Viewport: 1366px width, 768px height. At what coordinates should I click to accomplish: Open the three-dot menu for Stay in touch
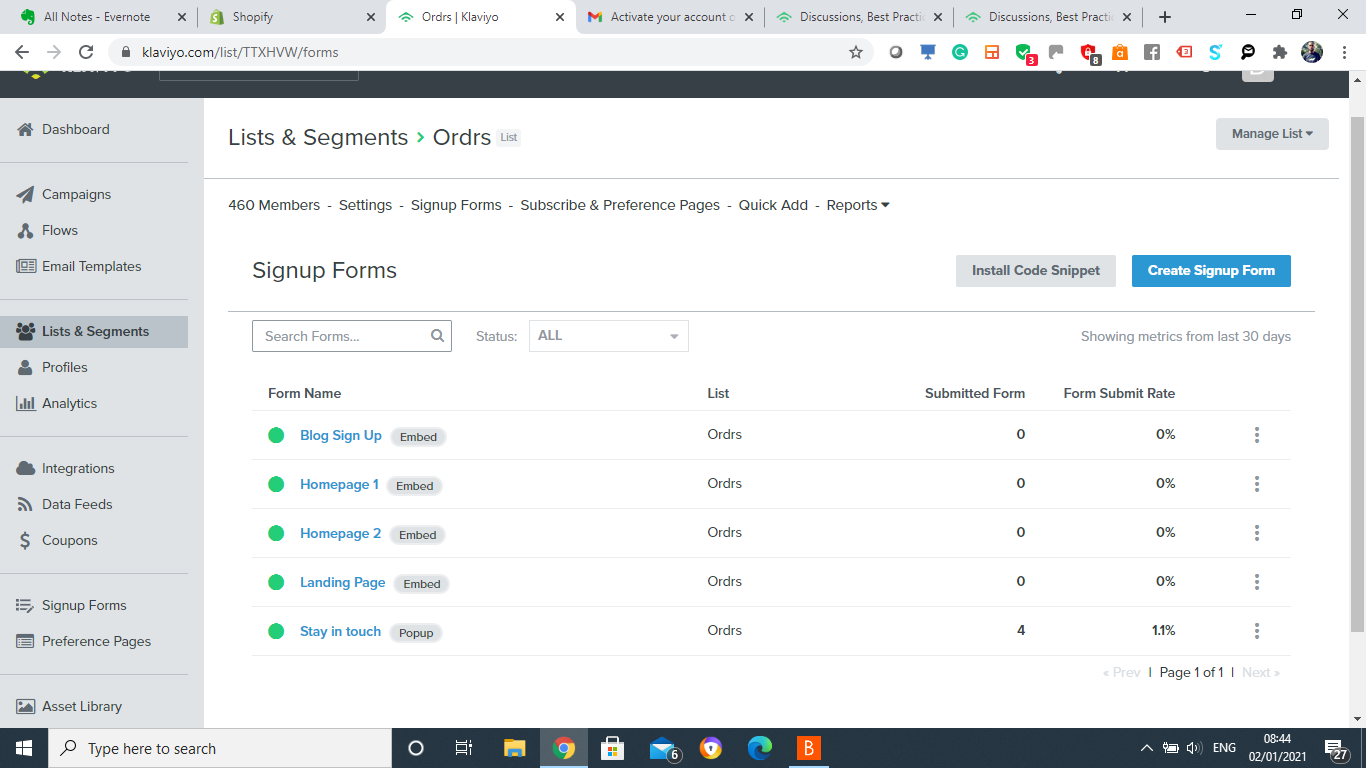coord(1257,631)
